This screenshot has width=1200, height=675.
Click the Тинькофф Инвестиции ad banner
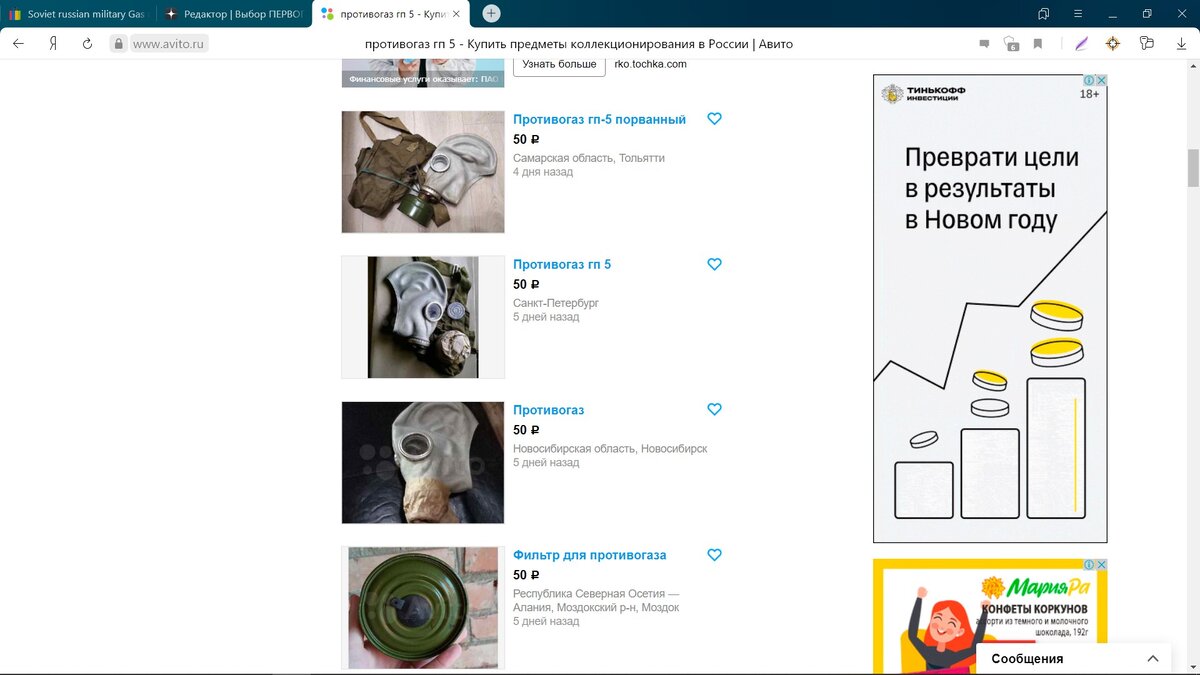click(990, 308)
